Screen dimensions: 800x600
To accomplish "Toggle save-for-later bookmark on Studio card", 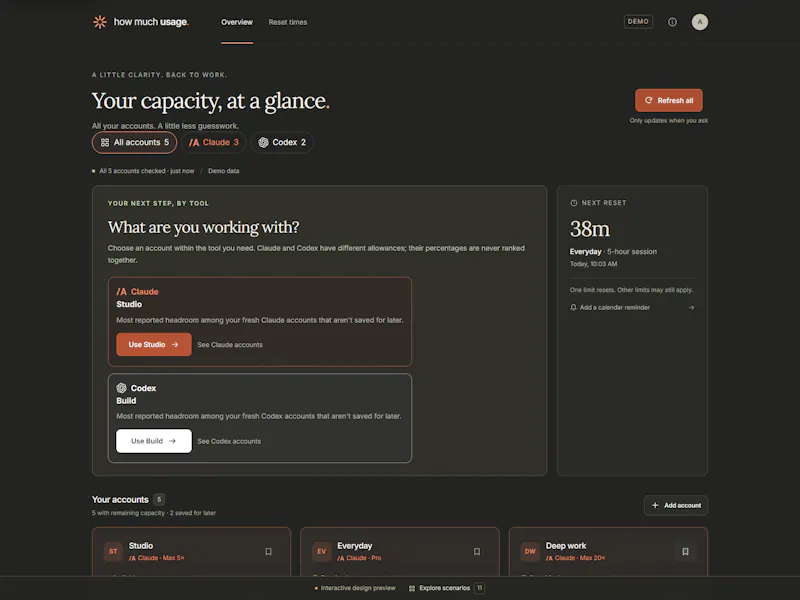I will point(268,552).
